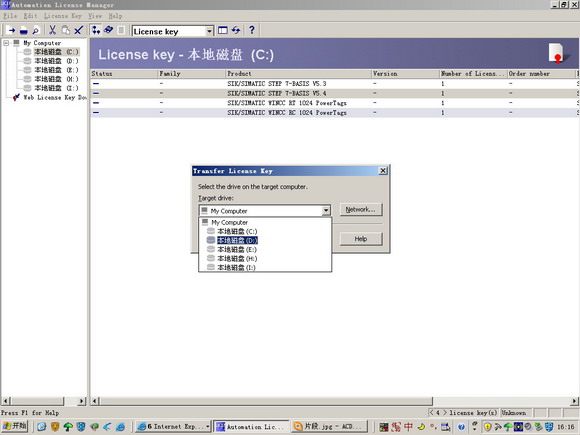
Task: Select the WINCC RT 1024 PowerTags row
Action: coord(334,103)
